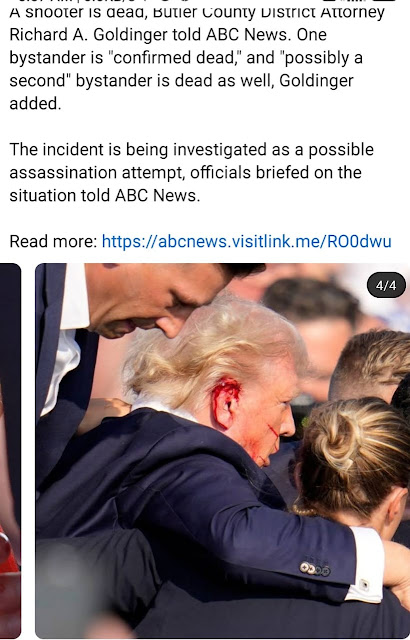Tap the 'The incident is being investigated' paragraph
Screen dimensions: 410x640
click(x=191, y=173)
